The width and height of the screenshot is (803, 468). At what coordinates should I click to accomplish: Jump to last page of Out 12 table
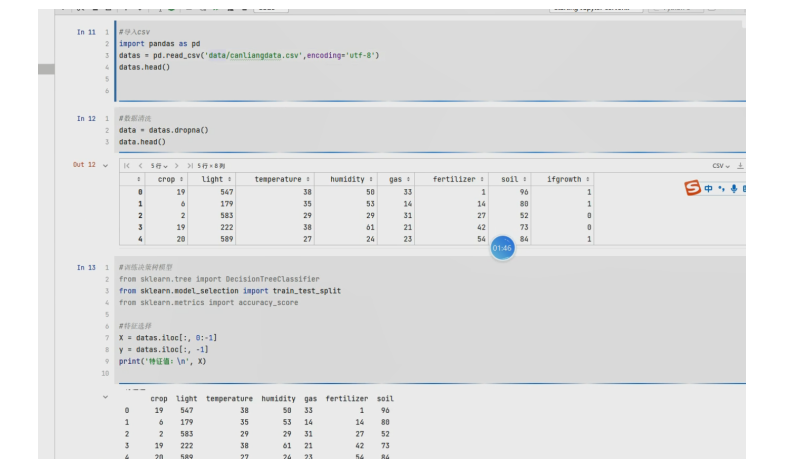coord(190,166)
